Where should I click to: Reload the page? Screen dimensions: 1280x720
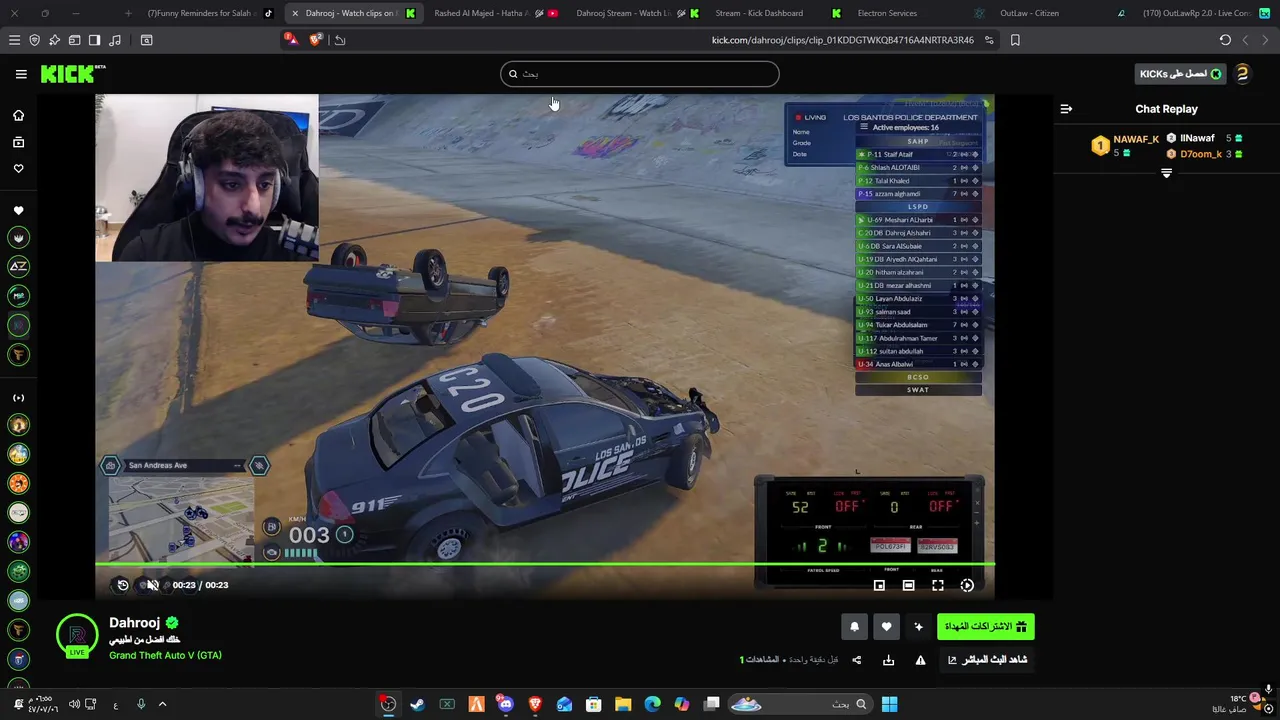[1225, 40]
